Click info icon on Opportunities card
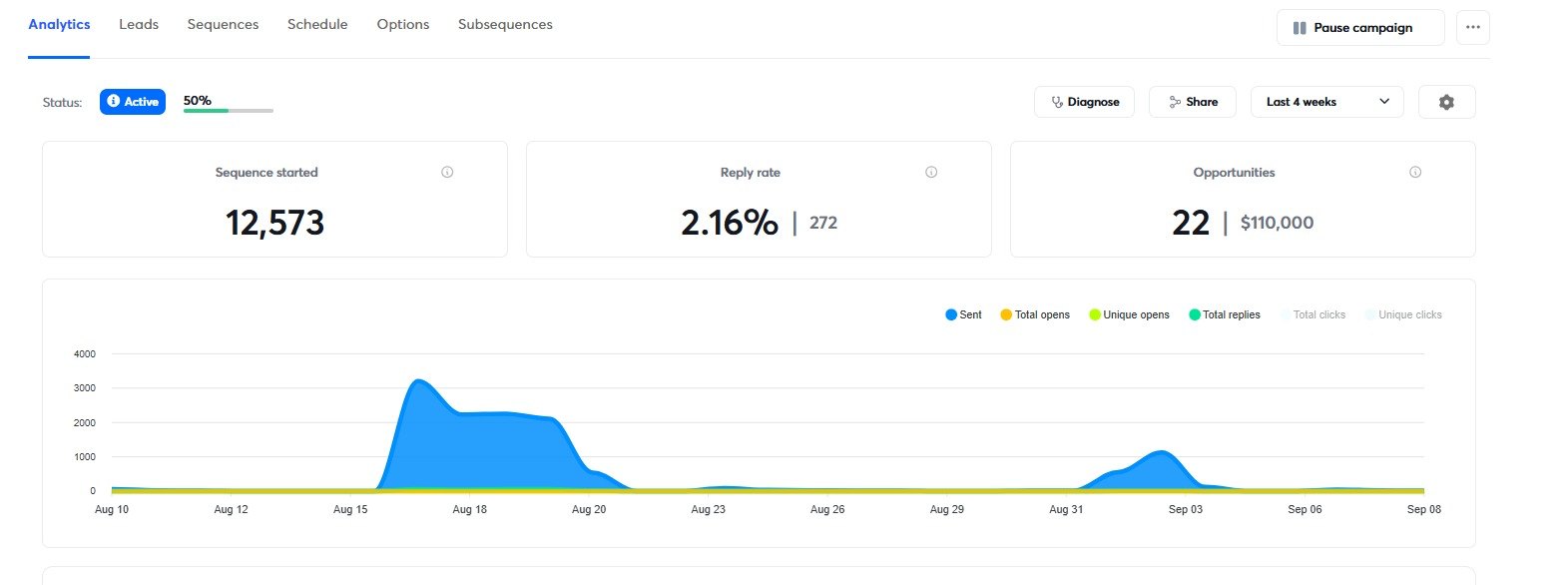 point(1415,172)
